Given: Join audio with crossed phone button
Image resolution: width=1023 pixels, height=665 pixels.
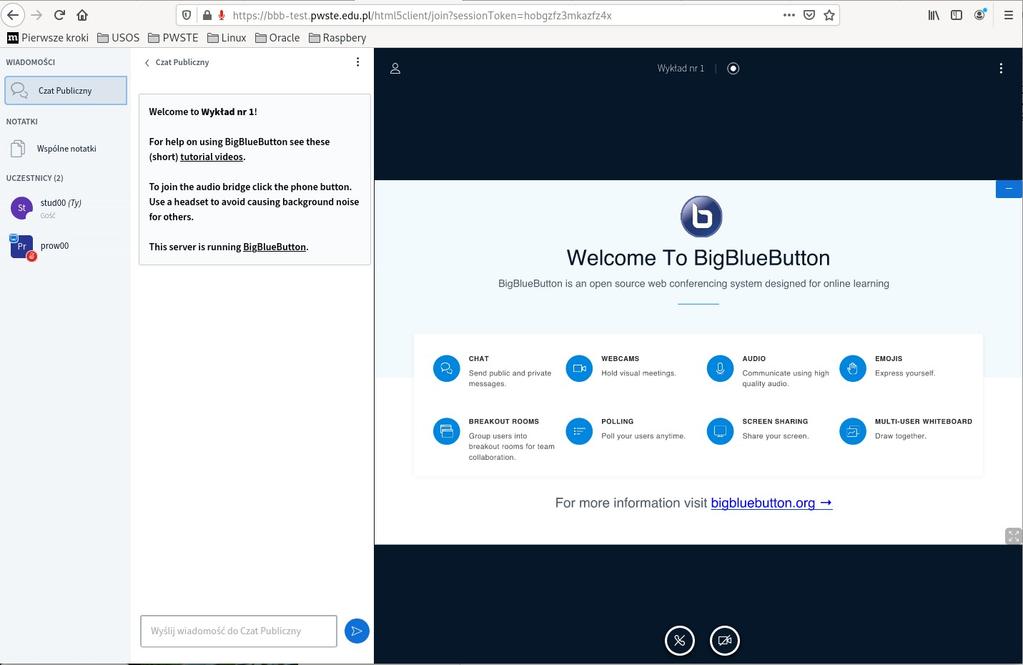Looking at the screenshot, I should coord(679,640).
